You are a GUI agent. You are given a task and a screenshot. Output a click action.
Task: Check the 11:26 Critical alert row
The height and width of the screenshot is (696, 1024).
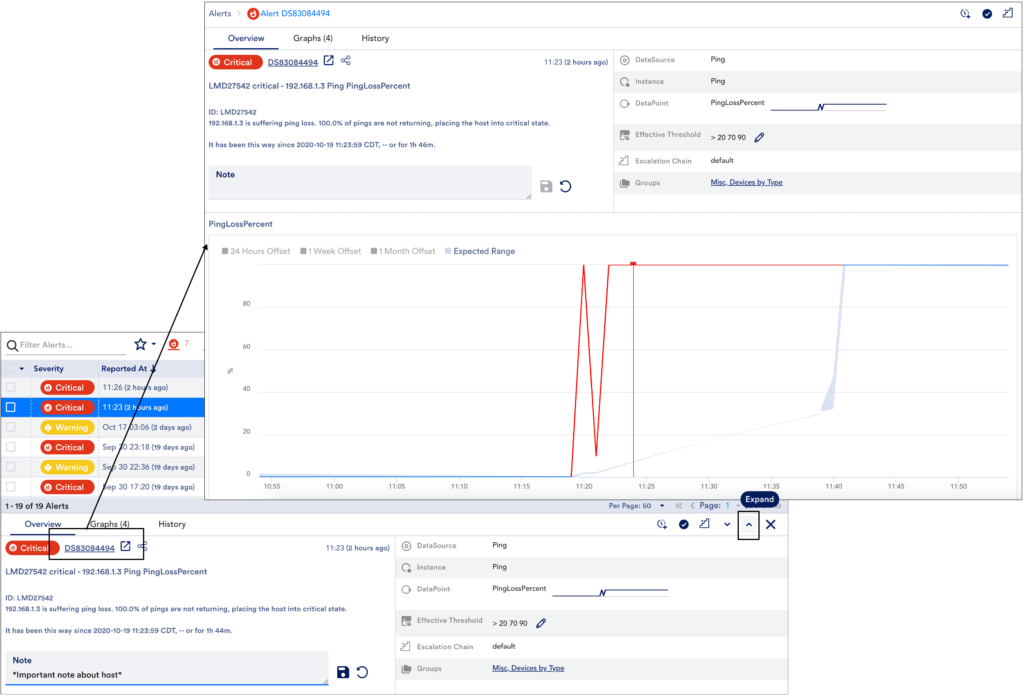(10, 387)
